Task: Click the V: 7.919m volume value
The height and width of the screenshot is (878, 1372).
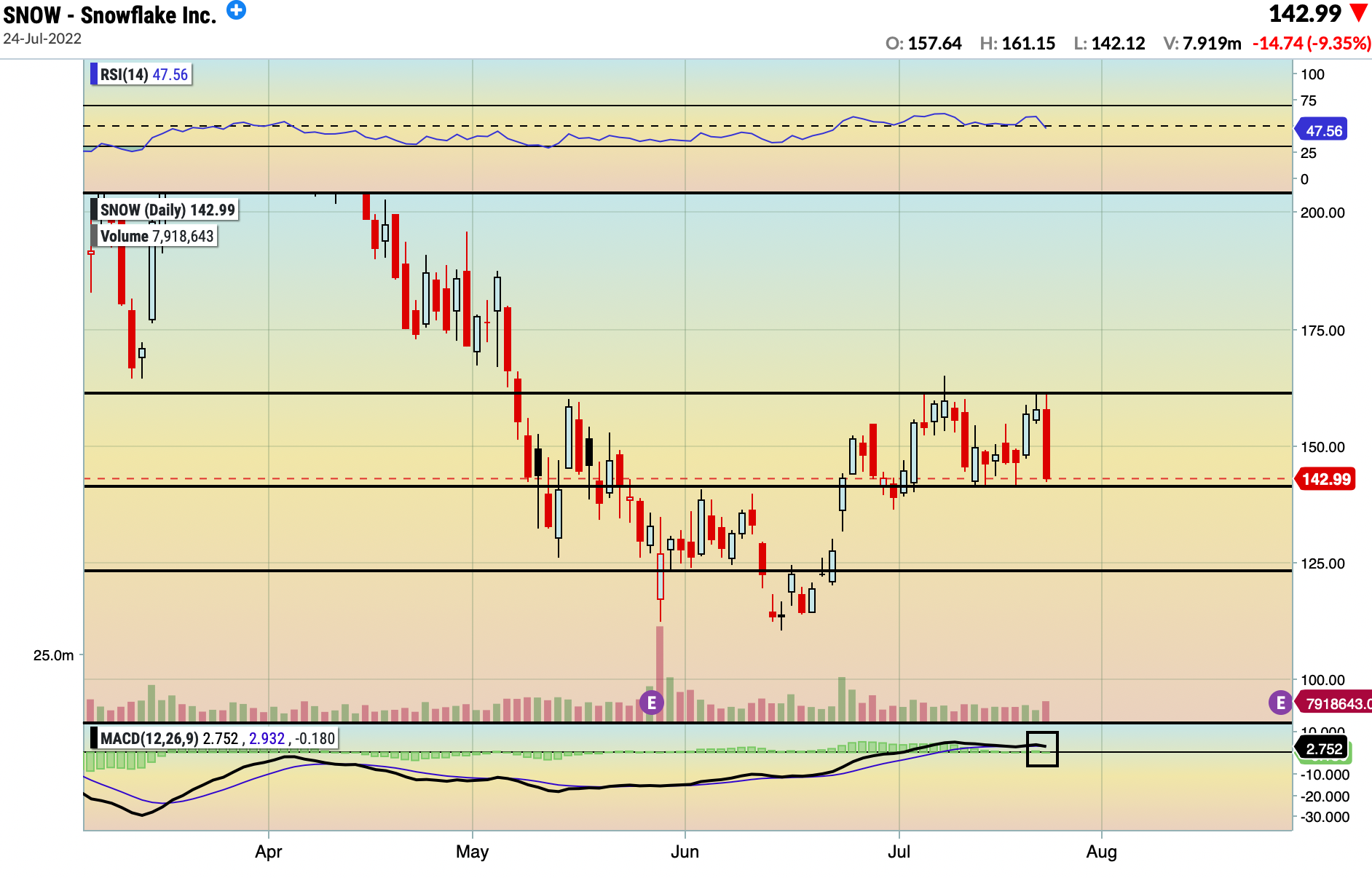Action: tap(1202, 44)
